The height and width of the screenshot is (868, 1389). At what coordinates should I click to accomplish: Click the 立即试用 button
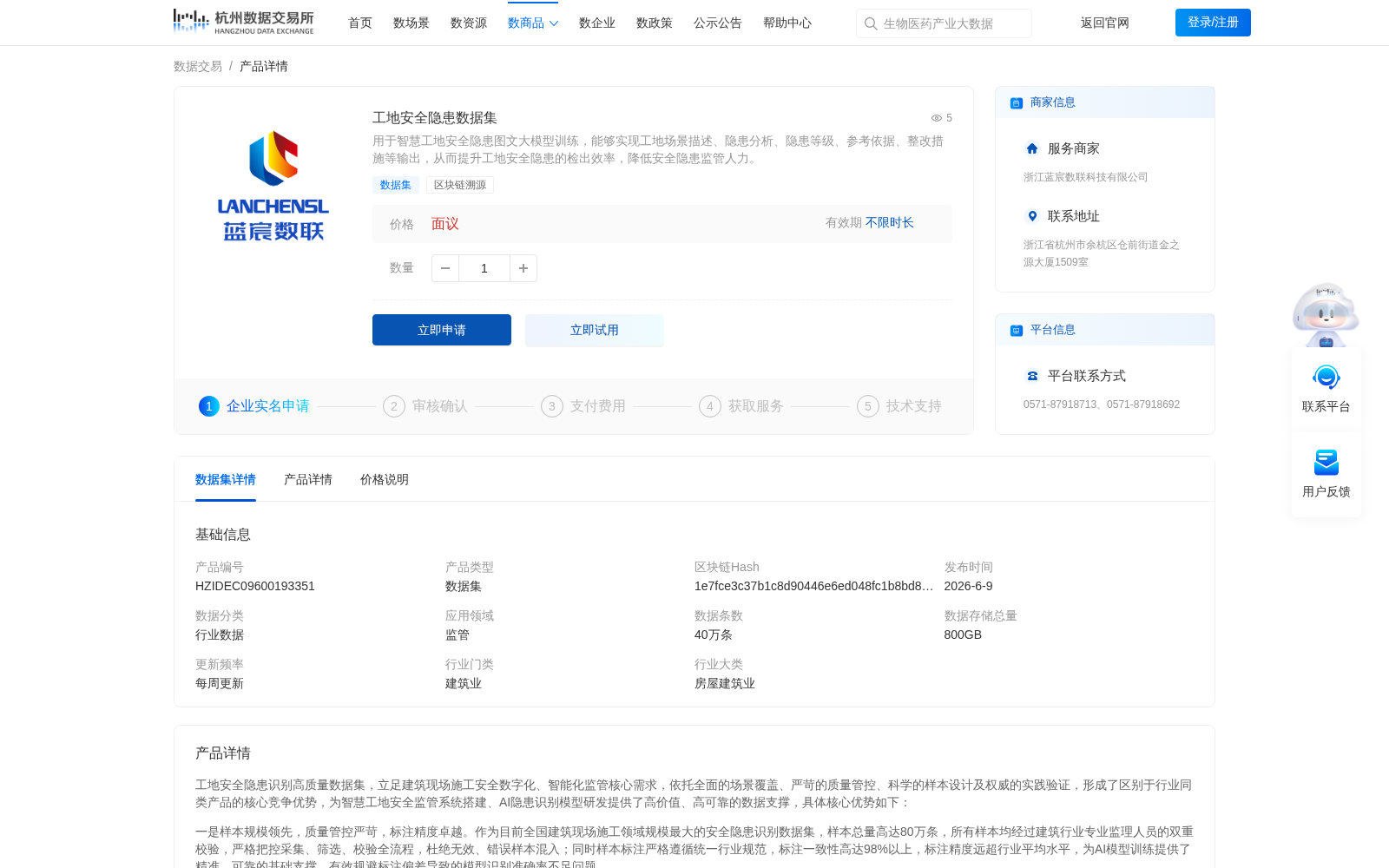(595, 330)
